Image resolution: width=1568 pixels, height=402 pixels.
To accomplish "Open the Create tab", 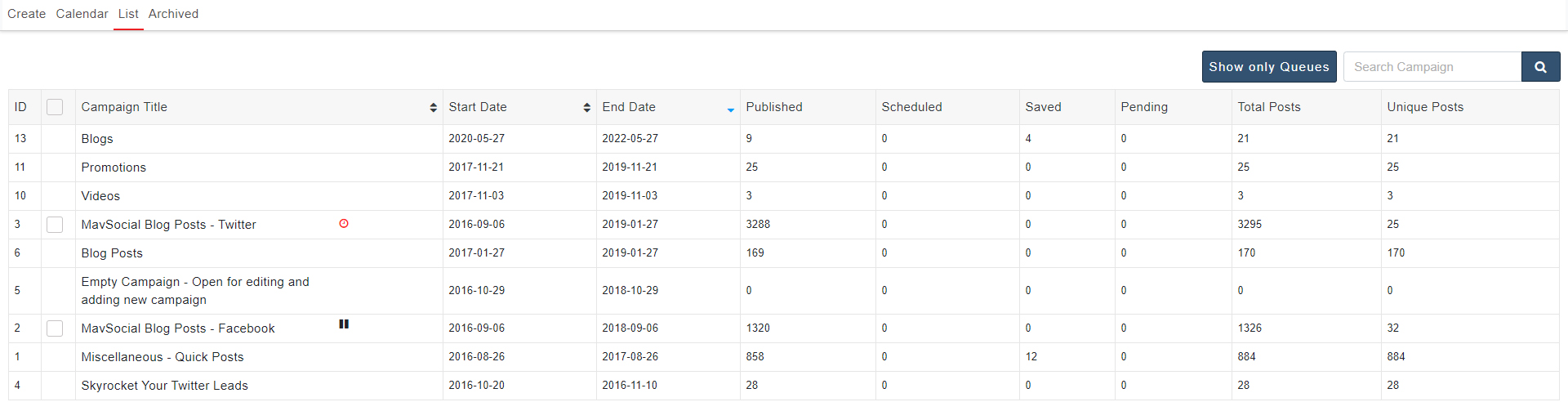I will (26, 14).
